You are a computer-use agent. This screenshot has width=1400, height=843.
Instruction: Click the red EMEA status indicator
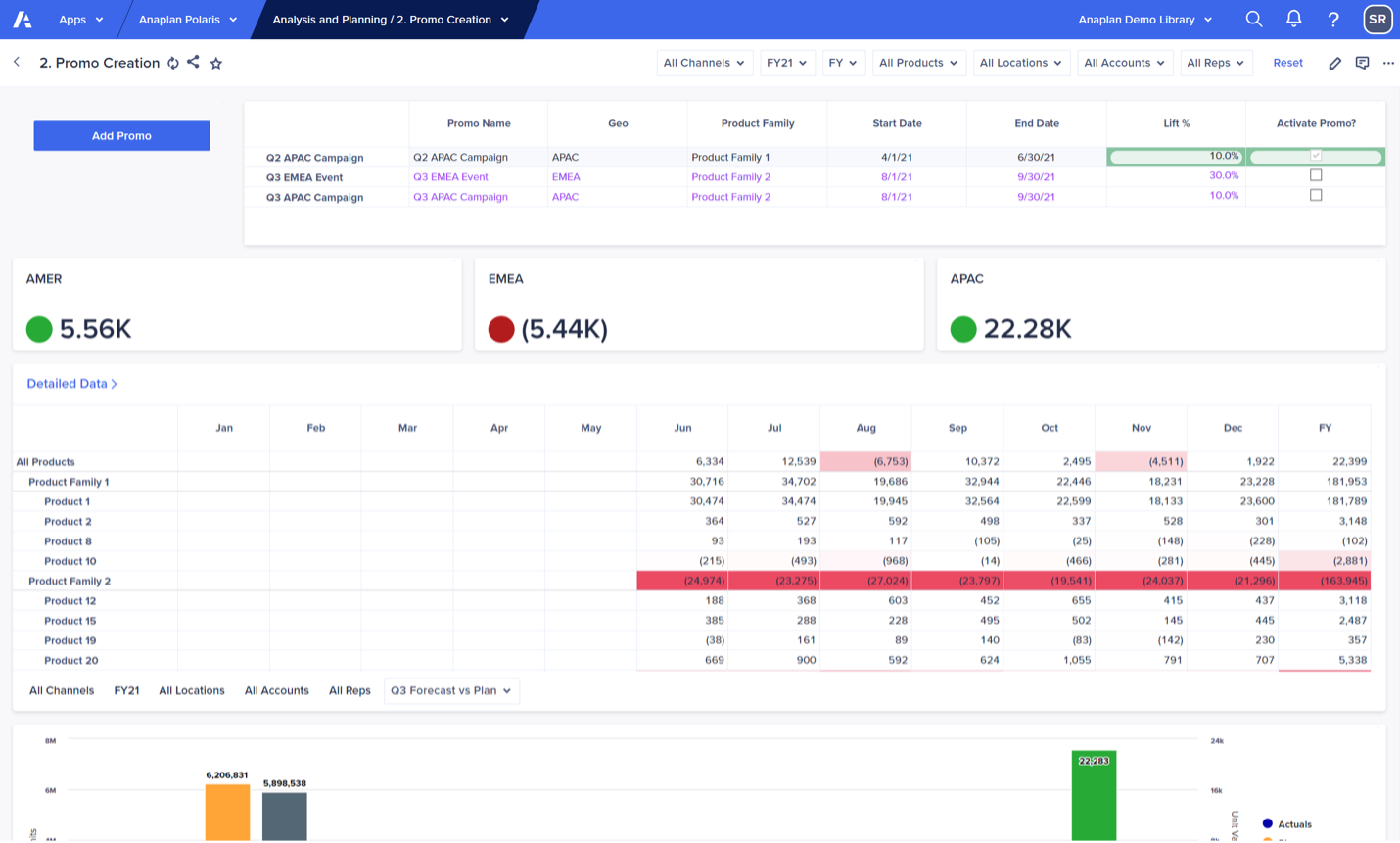[x=501, y=329]
